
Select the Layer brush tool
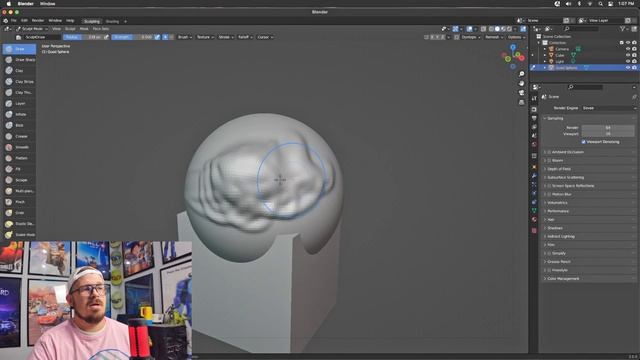(19, 104)
